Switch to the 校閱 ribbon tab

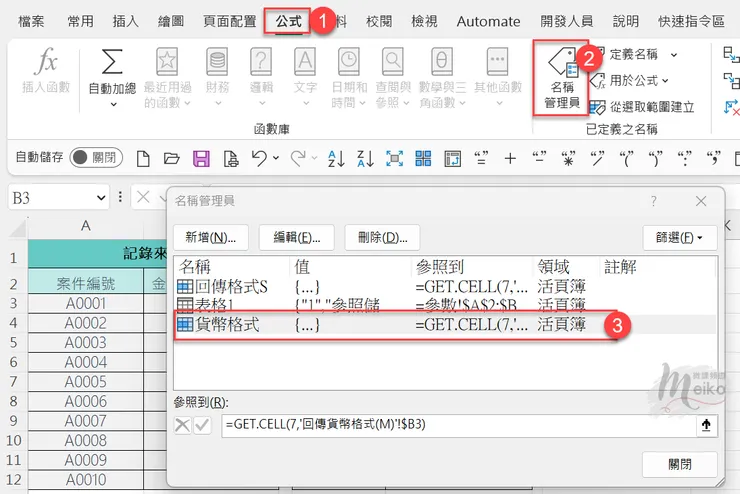point(378,21)
